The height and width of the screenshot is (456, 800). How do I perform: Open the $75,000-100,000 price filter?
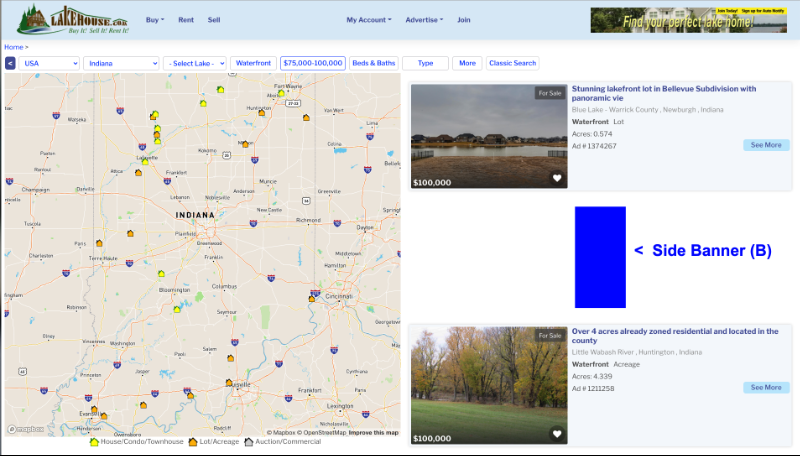pyautogui.click(x=313, y=63)
